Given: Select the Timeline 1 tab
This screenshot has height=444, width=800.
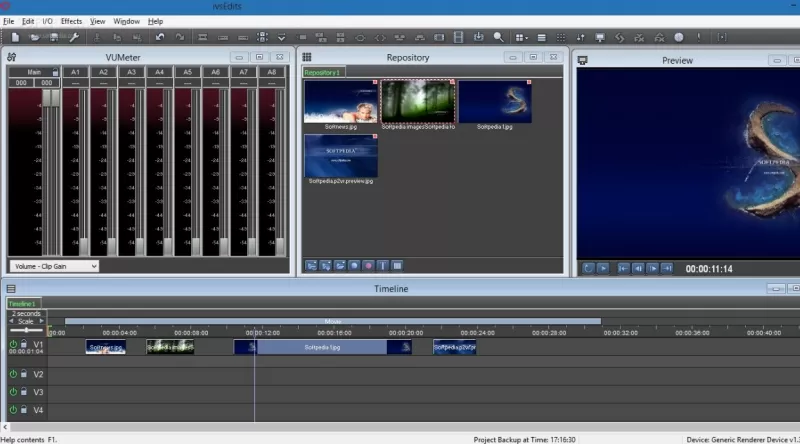Looking at the screenshot, I should click(x=22, y=303).
